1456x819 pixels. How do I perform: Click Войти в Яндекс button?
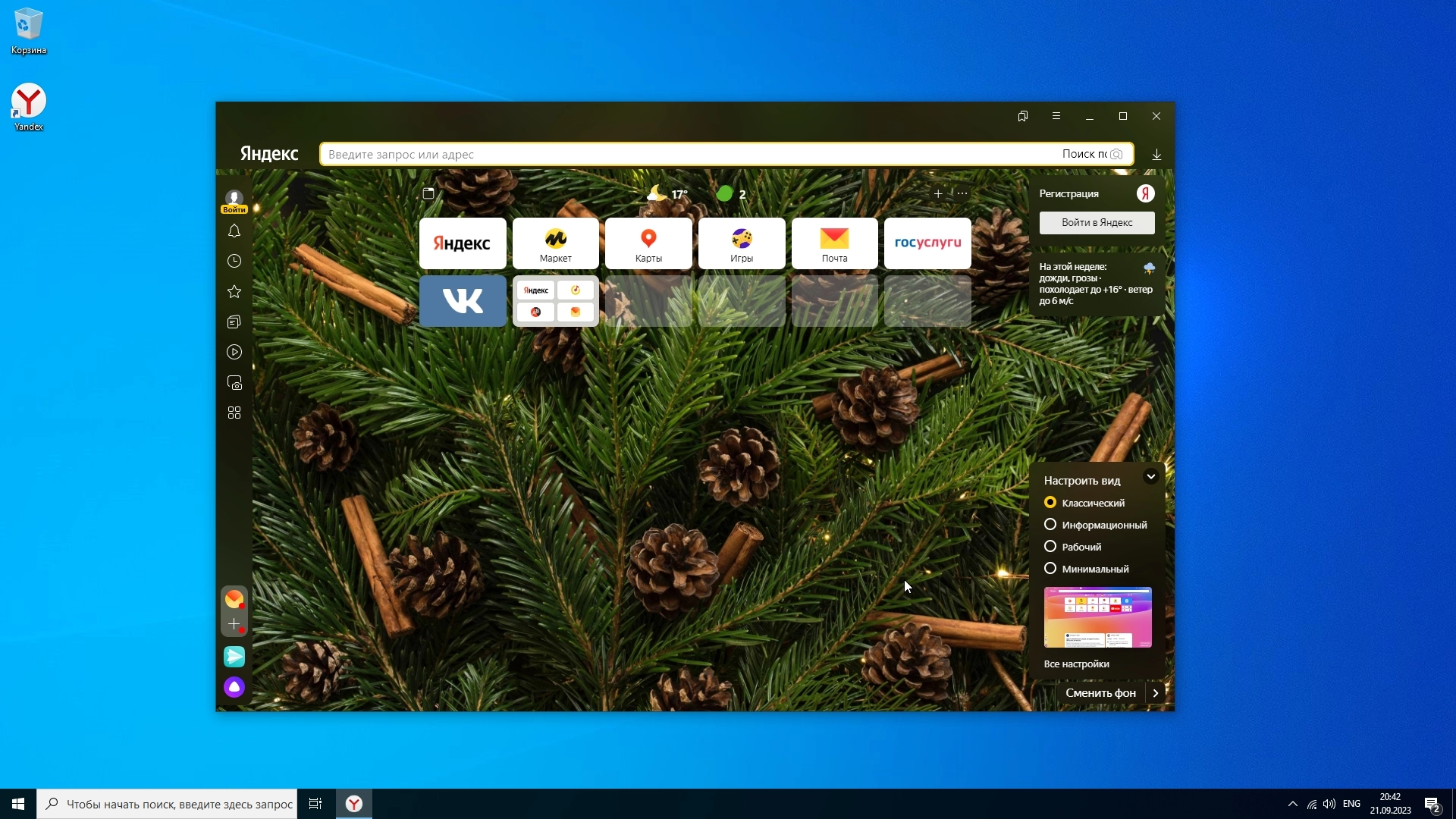point(1097,223)
